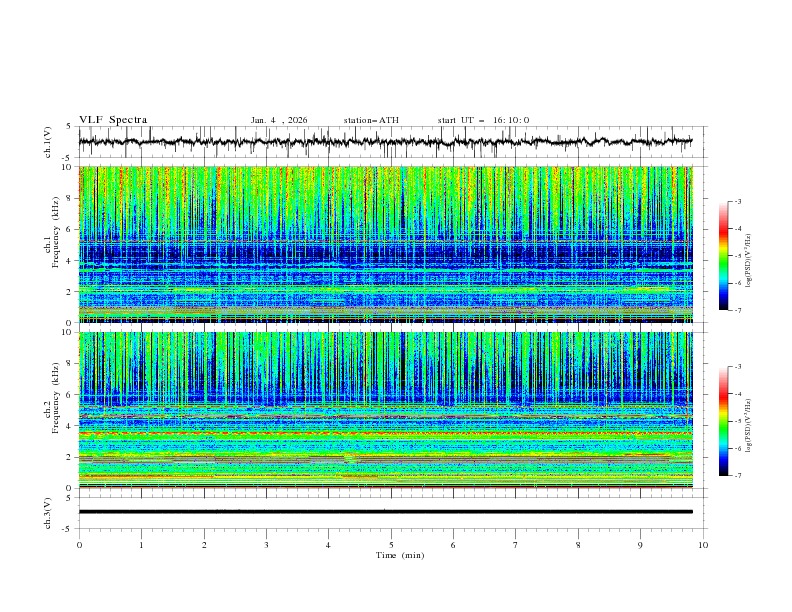Click the "-3" value on the upper colorbar
This screenshot has height=612, width=792.
(738, 201)
